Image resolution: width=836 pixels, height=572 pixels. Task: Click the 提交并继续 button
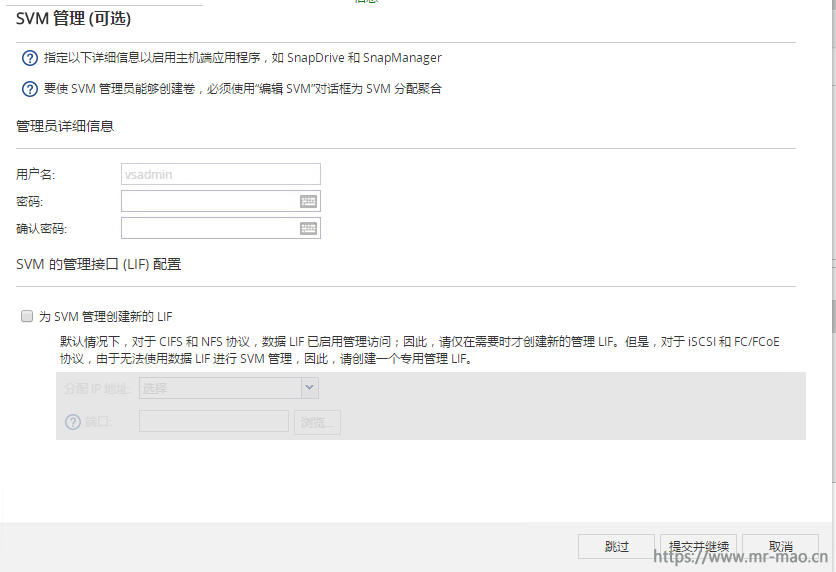click(x=698, y=546)
